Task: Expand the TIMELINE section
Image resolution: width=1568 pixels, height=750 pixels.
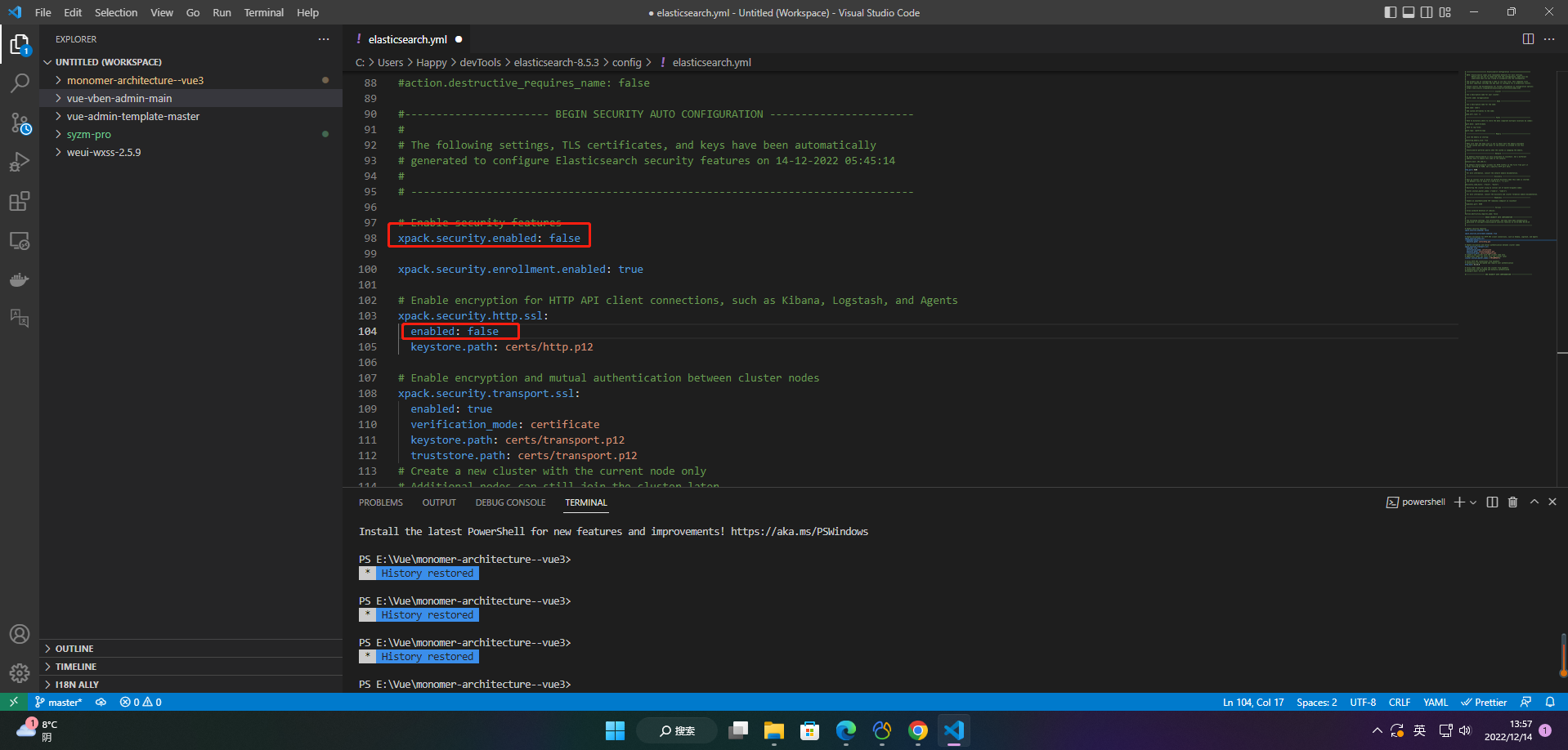Action: [x=190, y=667]
